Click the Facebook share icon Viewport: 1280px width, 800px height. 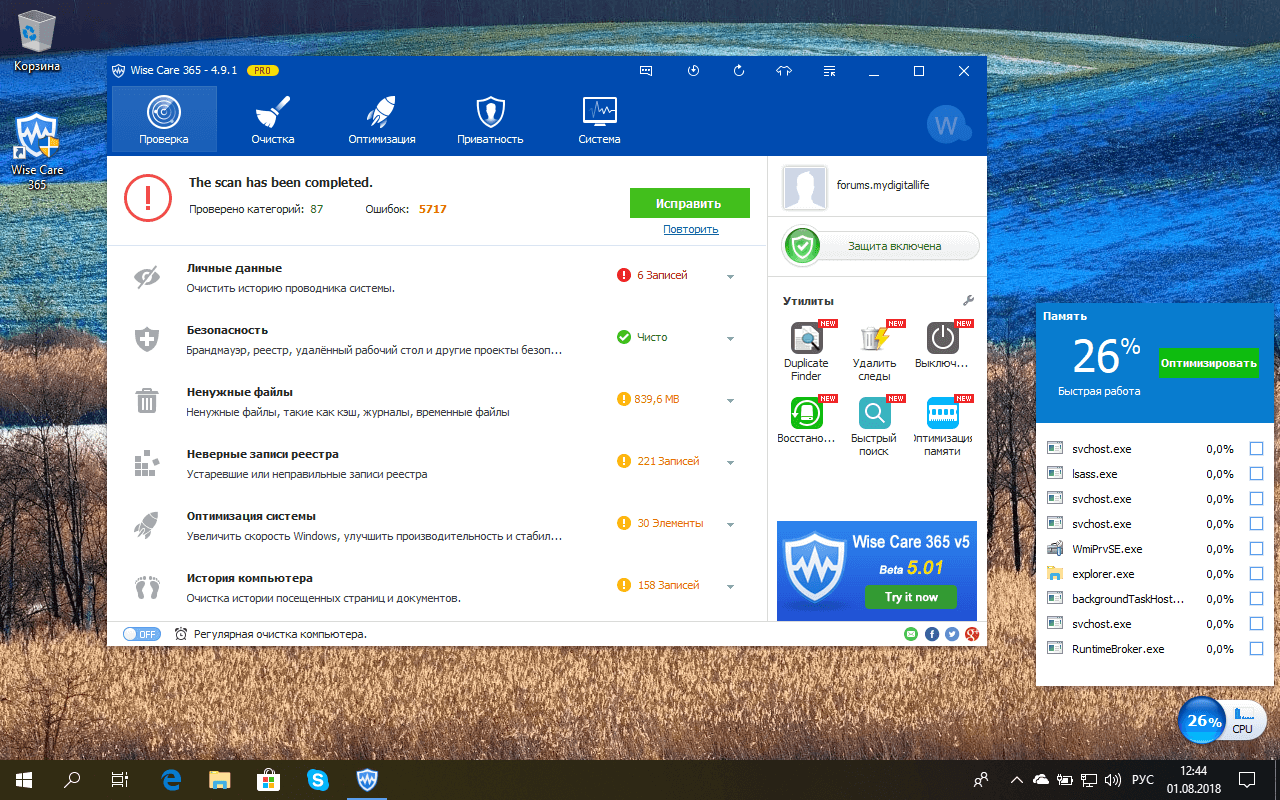(x=931, y=634)
